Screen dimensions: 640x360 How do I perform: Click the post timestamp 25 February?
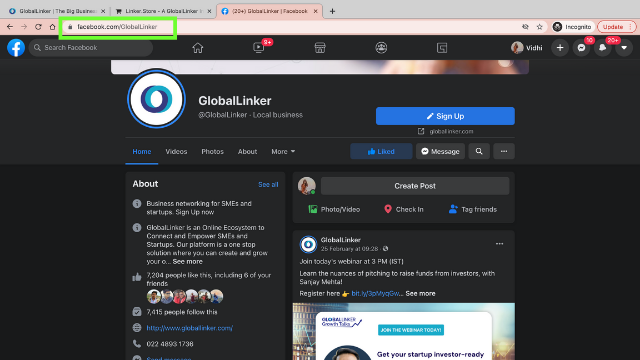[349, 249]
